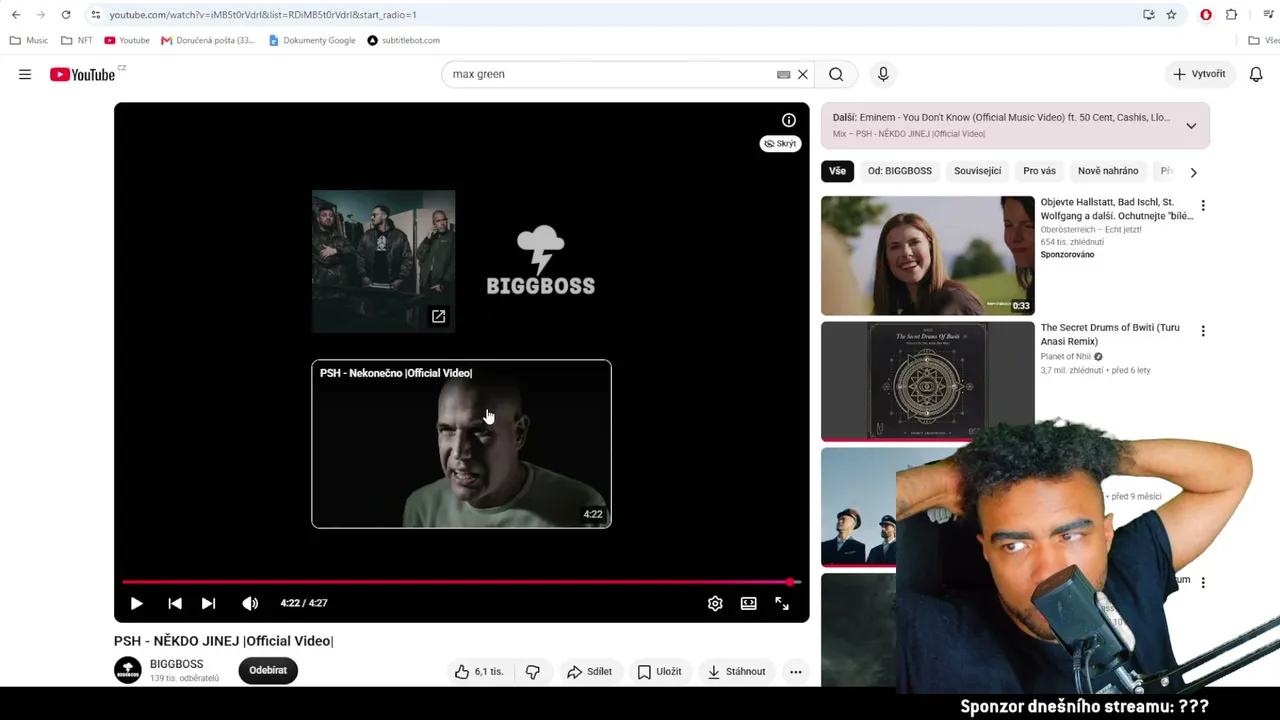Play the video
This screenshot has height=720, width=1280.
[x=137, y=603]
